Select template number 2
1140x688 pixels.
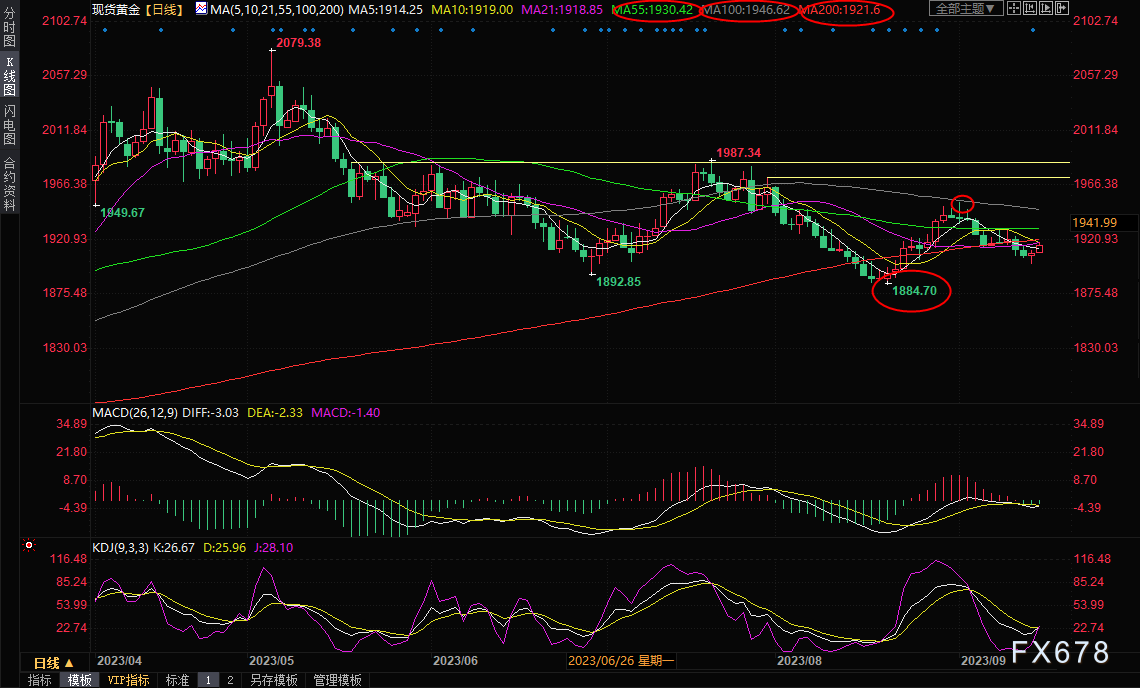click(230, 680)
